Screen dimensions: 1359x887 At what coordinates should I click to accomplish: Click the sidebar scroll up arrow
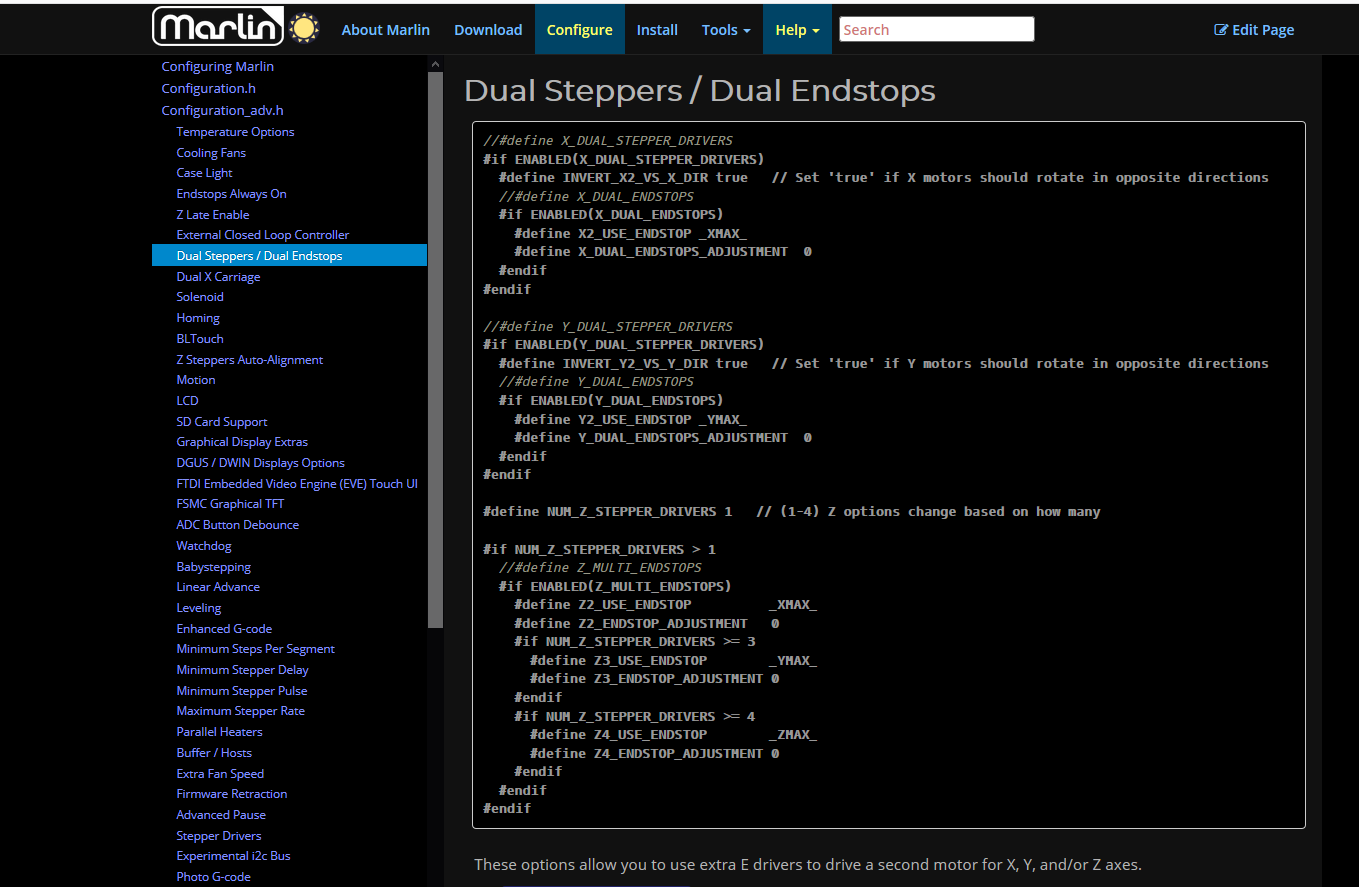click(435, 64)
